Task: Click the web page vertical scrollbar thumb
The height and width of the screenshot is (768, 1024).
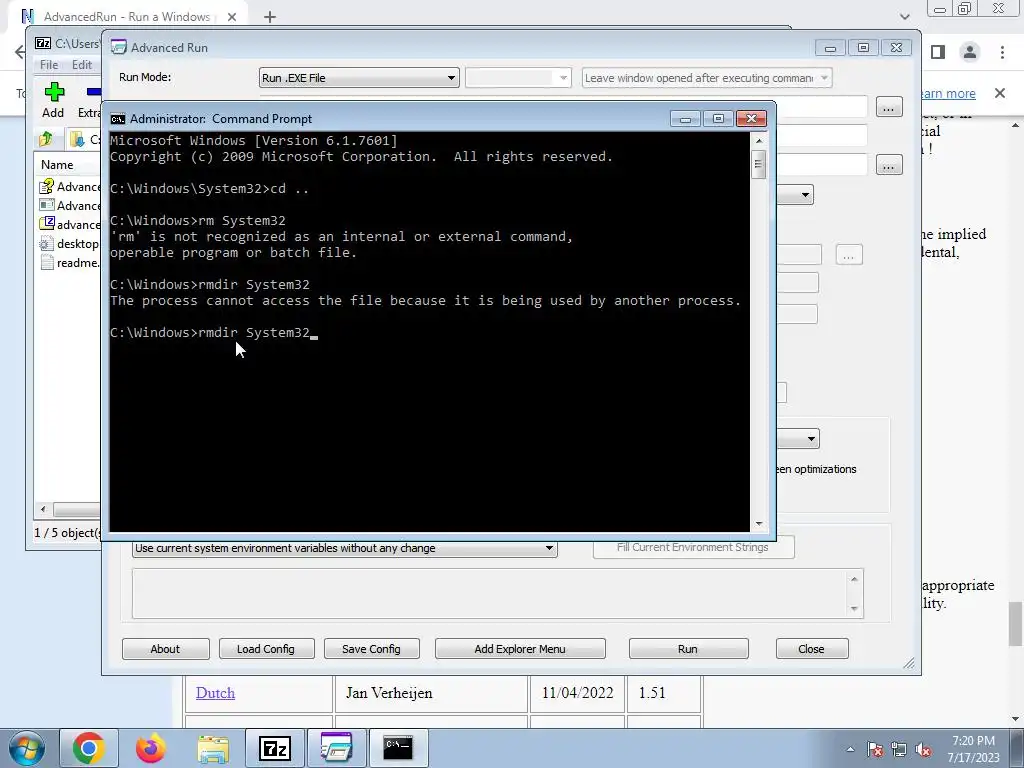Action: tap(1015, 624)
